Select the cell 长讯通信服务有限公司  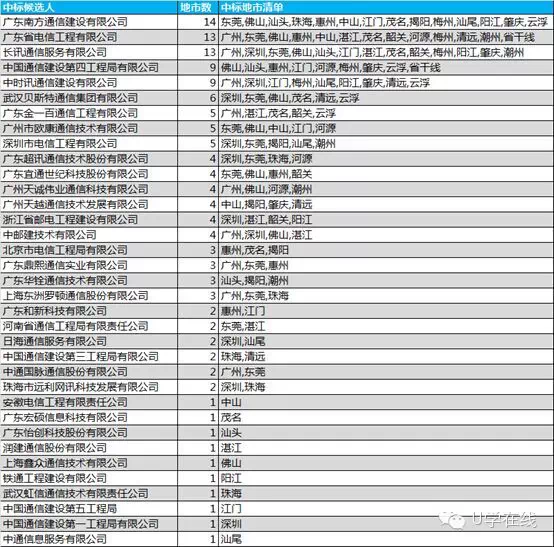[89, 52]
